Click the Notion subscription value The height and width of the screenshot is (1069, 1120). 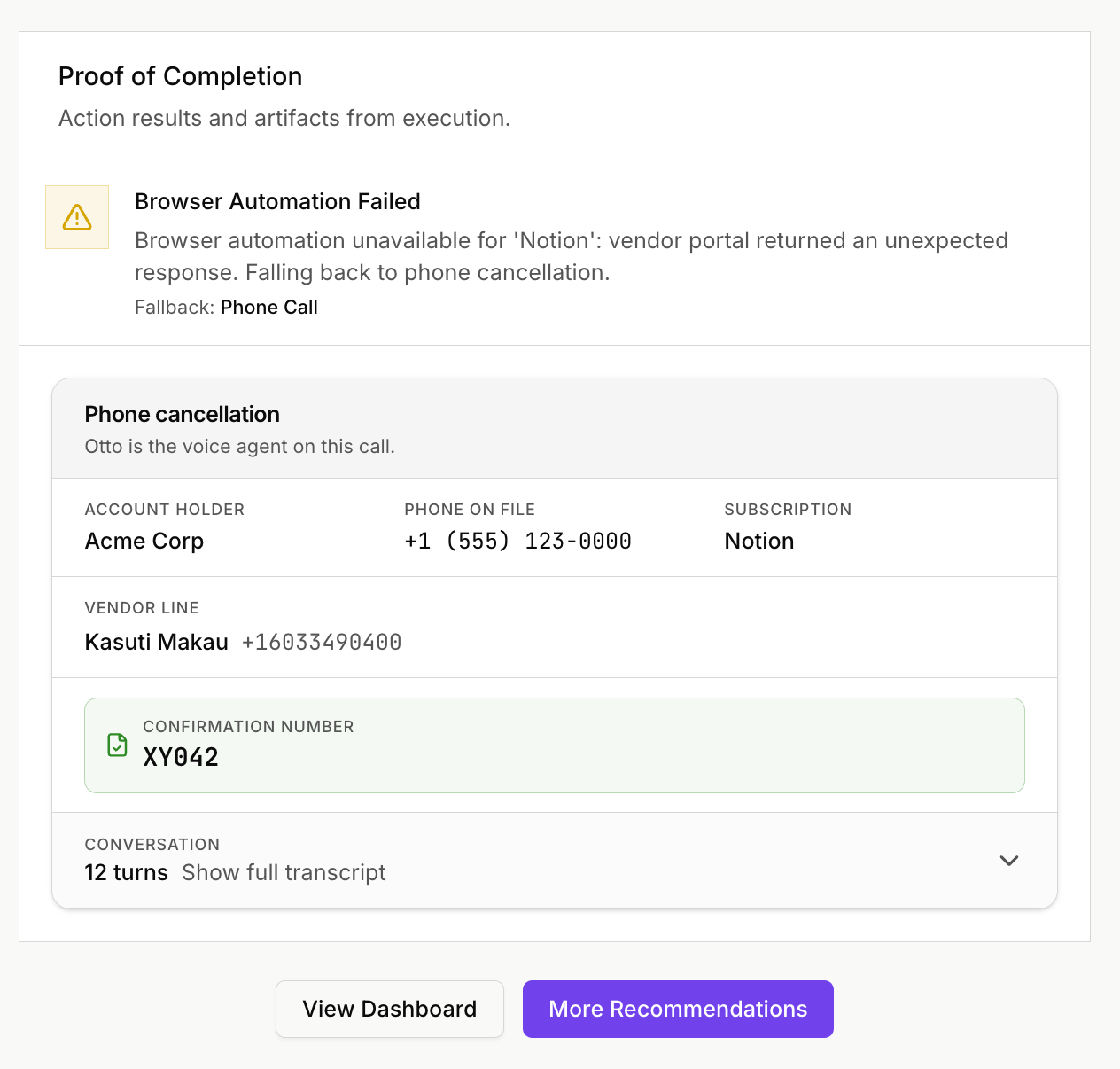click(758, 541)
